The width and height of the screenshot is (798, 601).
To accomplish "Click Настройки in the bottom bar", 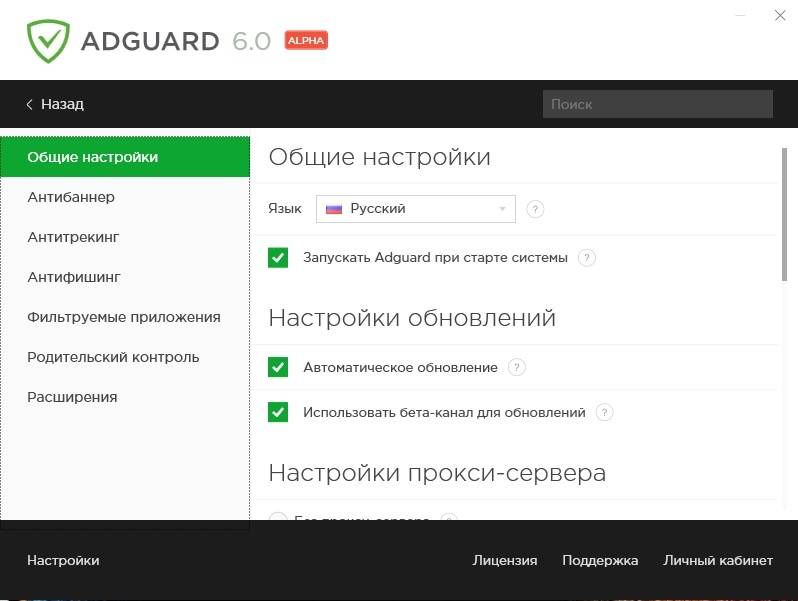I will click(x=63, y=560).
